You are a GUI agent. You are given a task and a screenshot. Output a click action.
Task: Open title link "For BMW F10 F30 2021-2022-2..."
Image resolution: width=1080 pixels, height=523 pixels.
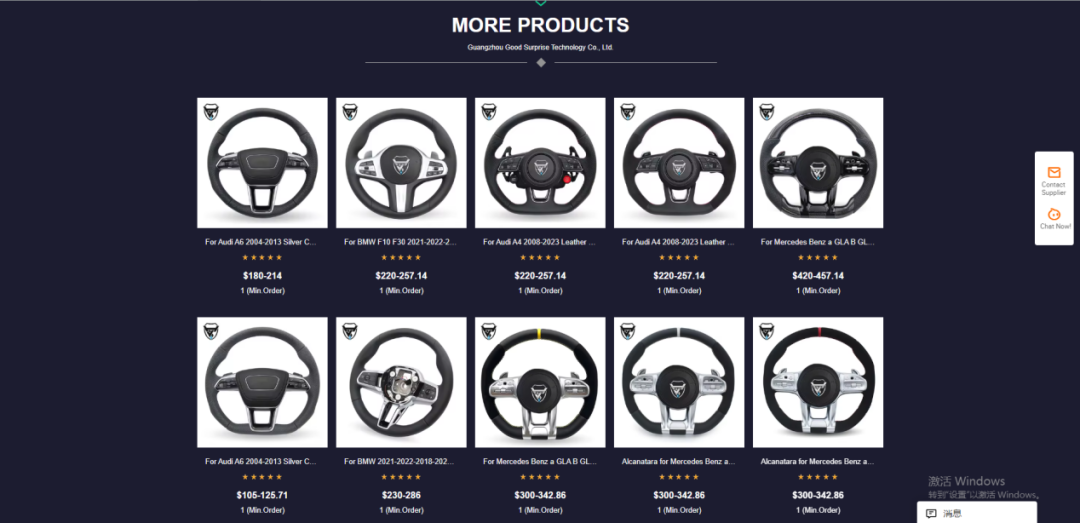[400, 242]
